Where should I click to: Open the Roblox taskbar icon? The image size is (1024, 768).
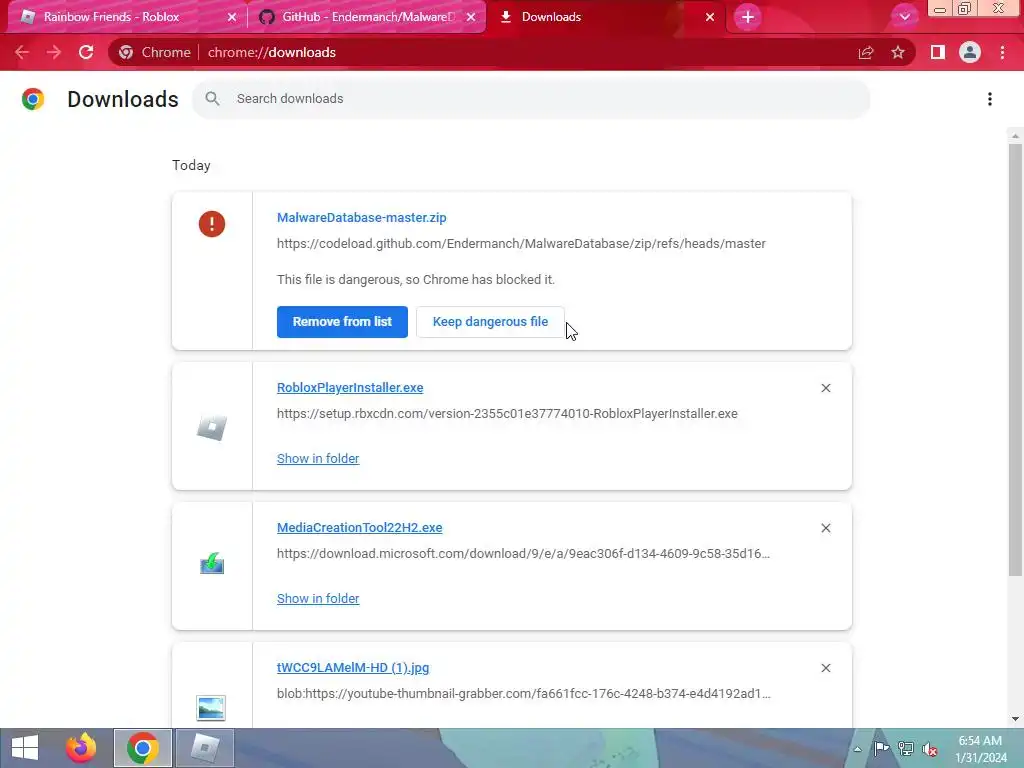[204, 748]
